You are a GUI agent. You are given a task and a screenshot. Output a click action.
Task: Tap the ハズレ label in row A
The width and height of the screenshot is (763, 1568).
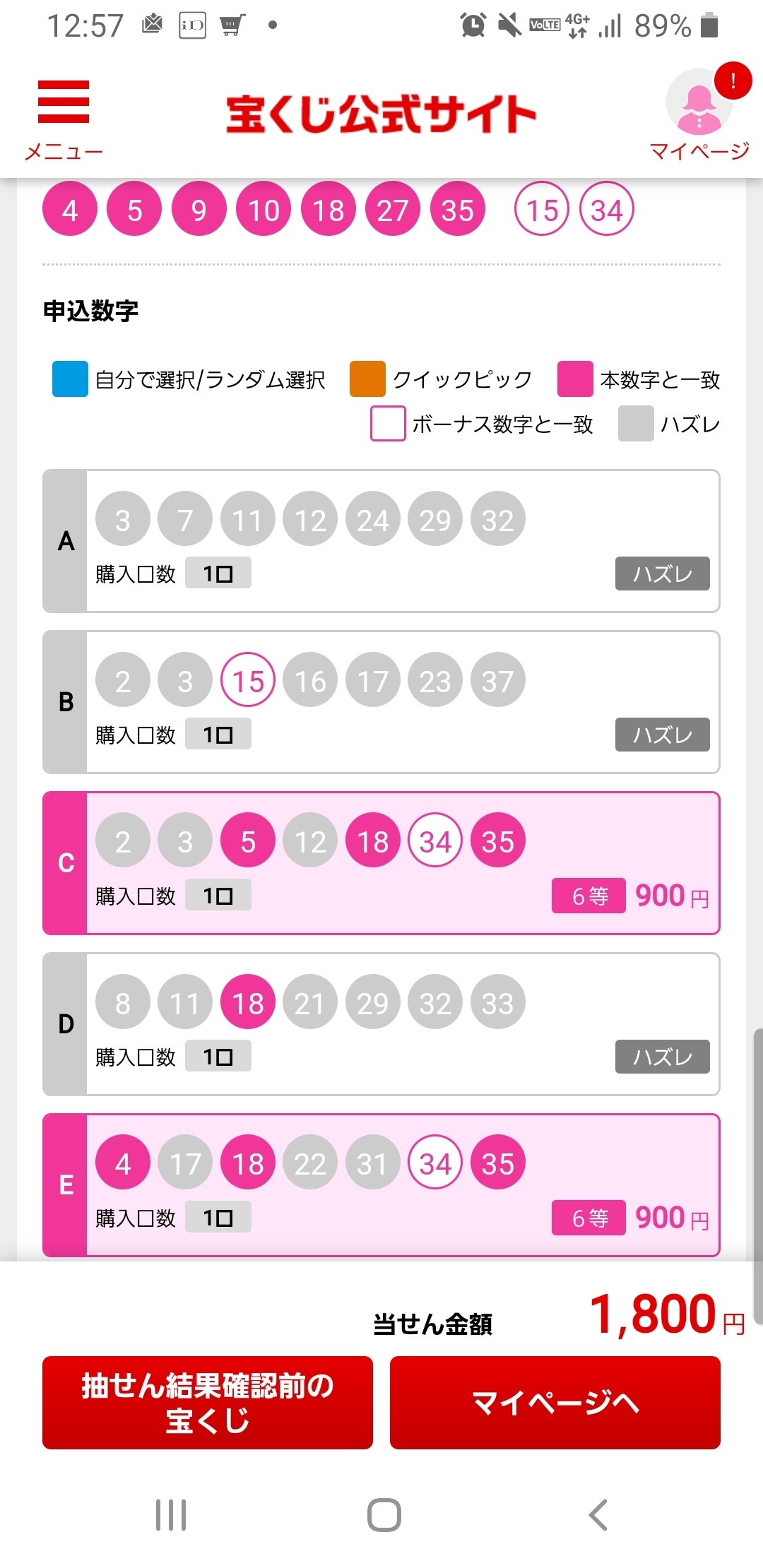(662, 574)
